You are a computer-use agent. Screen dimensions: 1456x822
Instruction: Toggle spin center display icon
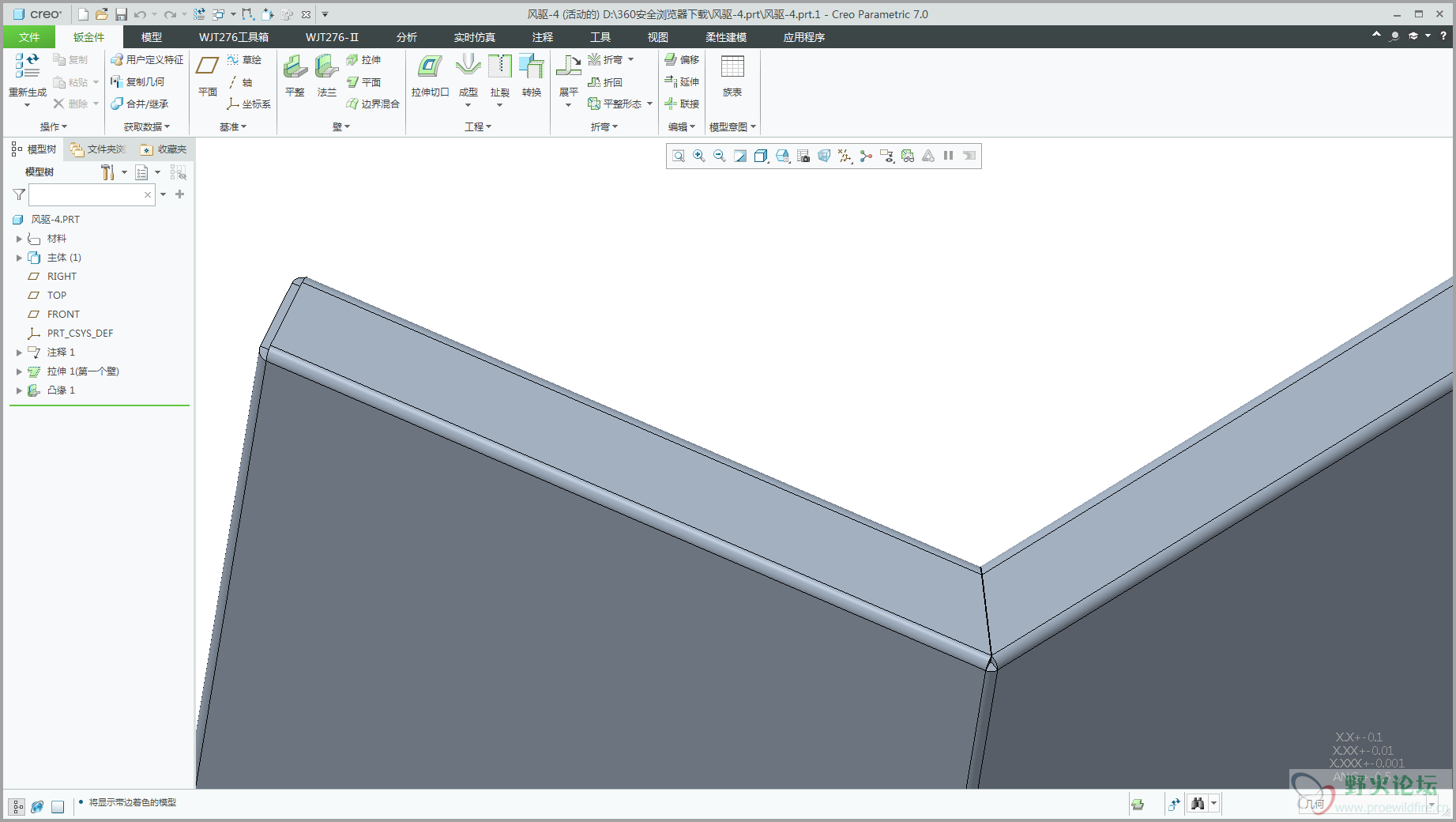coord(866,156)
